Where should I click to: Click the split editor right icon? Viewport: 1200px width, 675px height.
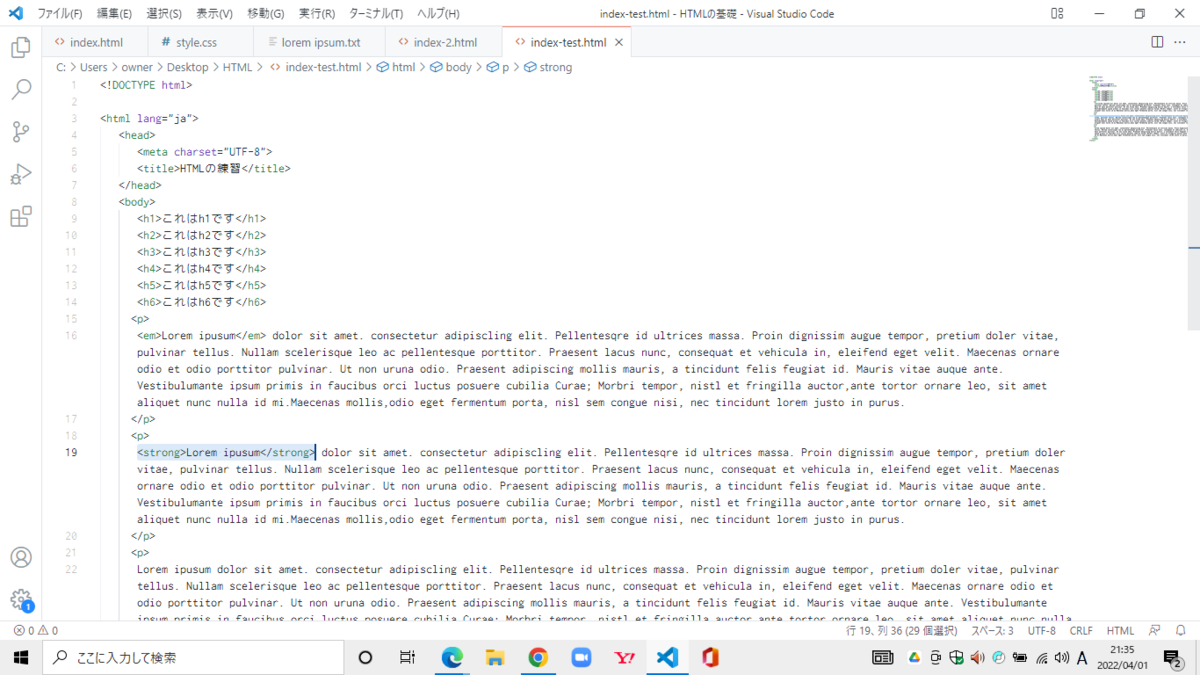click(1157, 42)
